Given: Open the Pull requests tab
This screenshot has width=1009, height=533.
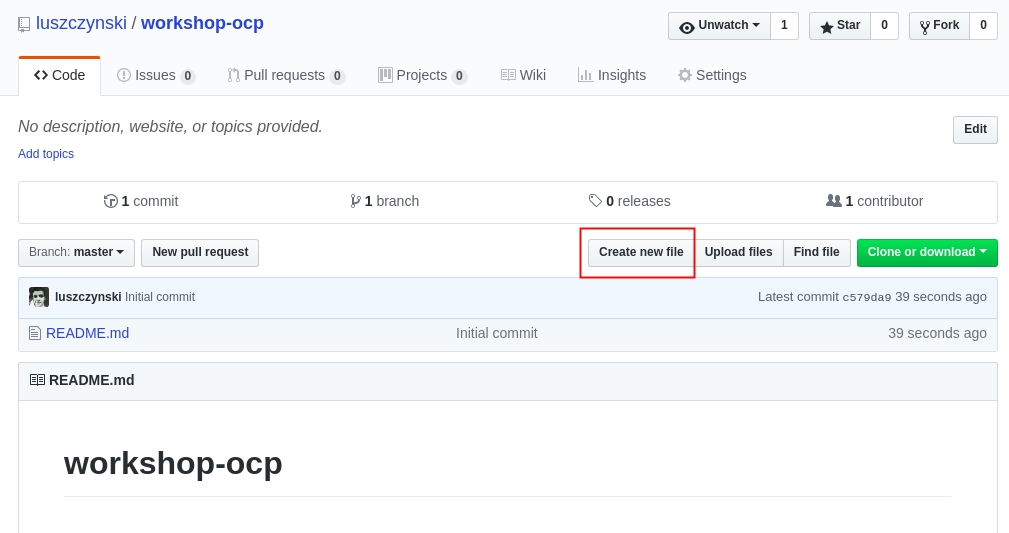Looking at the screenshot, I should 285,75.
